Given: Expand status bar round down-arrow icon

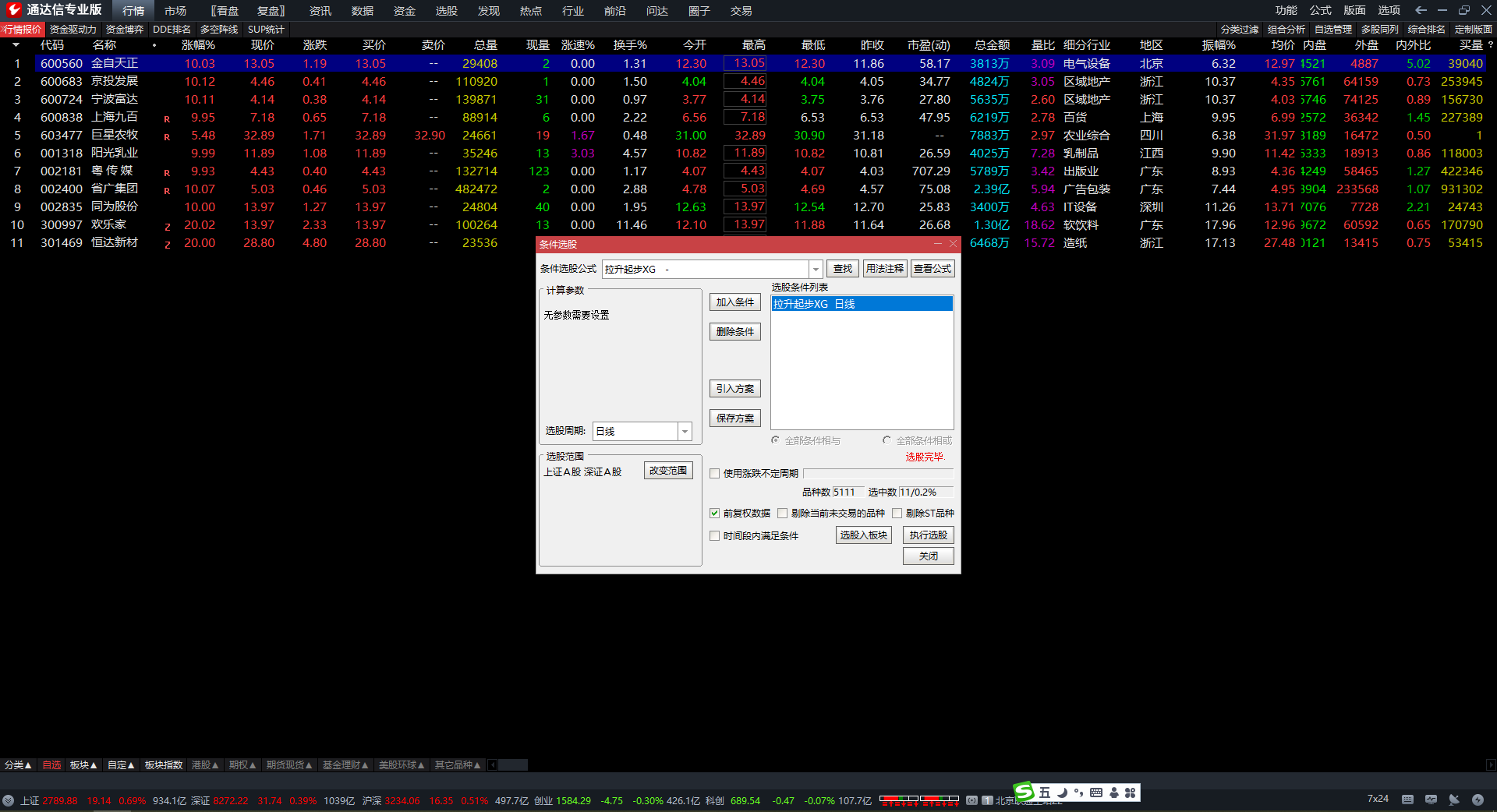Looking at the screenshot, I should pos(8,800).
